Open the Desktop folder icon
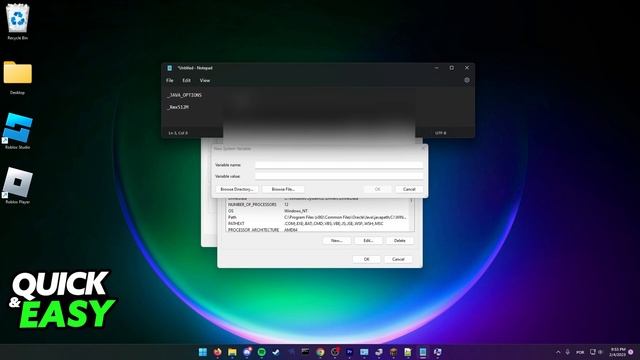 [18, 77]
